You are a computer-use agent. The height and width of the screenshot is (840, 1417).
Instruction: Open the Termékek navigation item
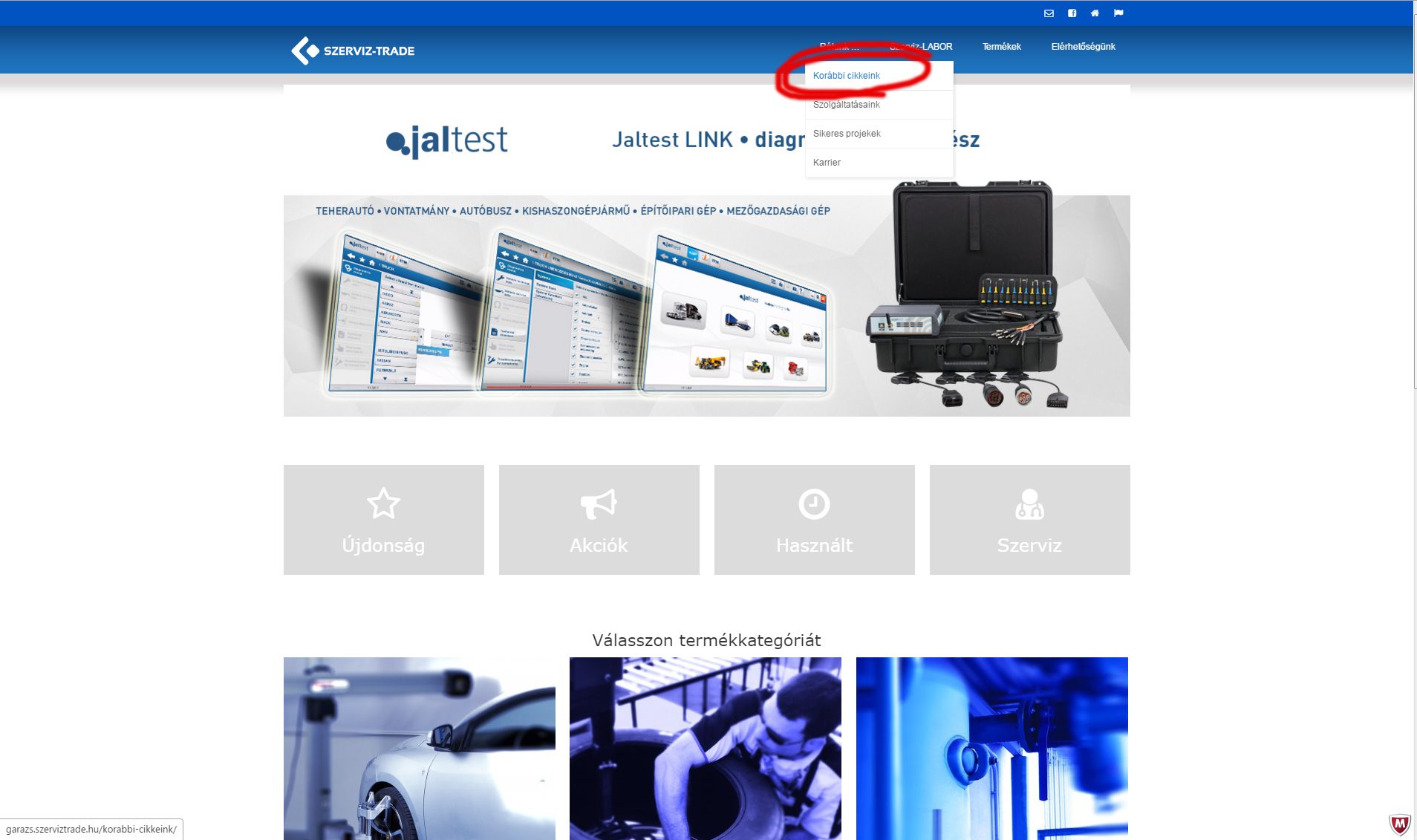(x=1001, y=47)
